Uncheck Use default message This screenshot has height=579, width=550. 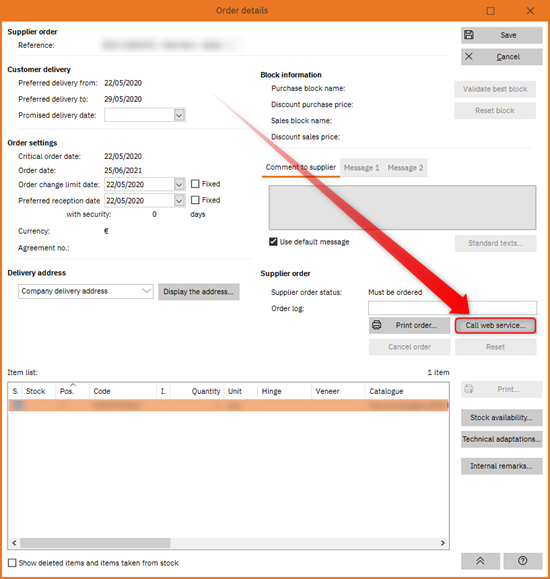273,242
